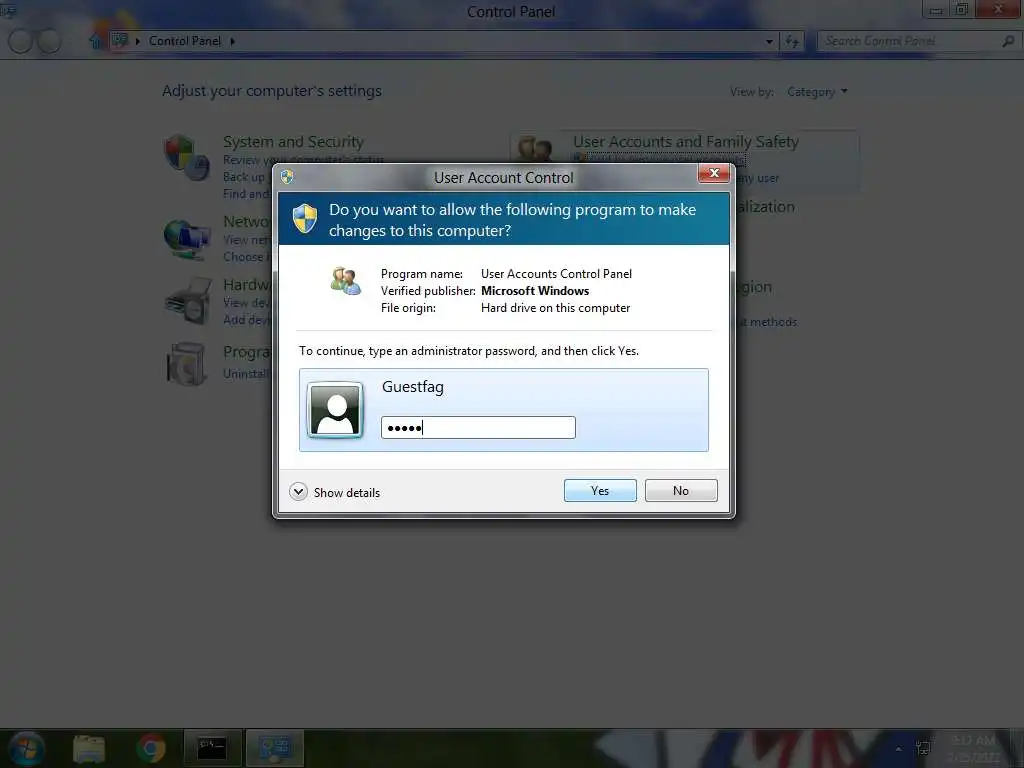Expand the arrow after Control Panel breadcrumb
Viewport: 1024px width, 768px height.
[x=232, y=41]
